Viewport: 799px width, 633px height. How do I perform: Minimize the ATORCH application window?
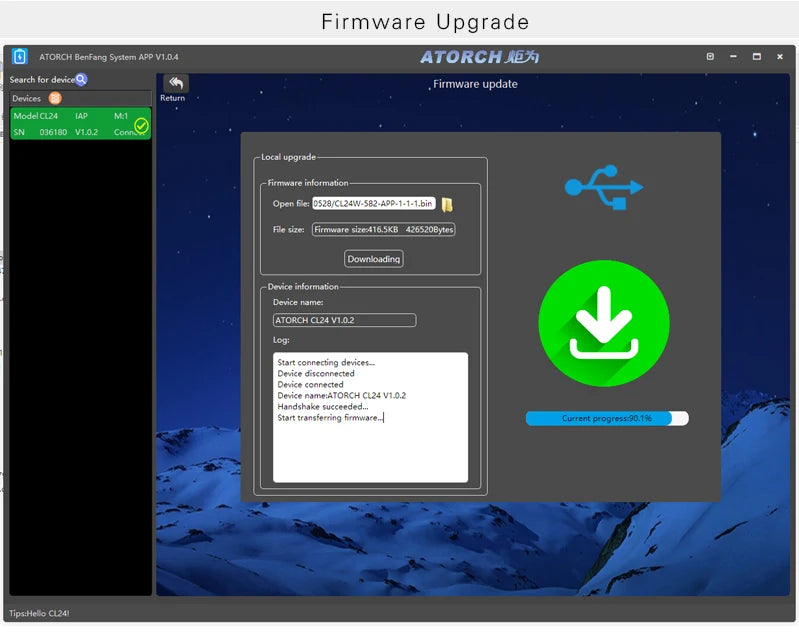pyautogui.click(x=733, y=57)
